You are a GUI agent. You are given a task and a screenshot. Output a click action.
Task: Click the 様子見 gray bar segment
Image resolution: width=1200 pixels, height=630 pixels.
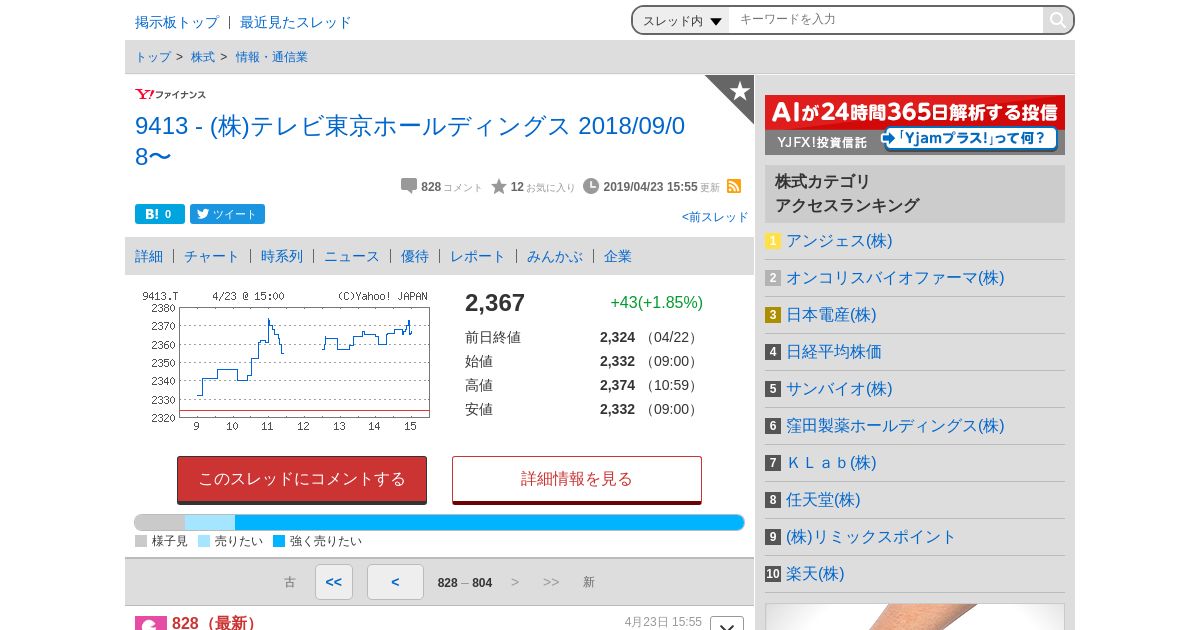pos(160,523)
